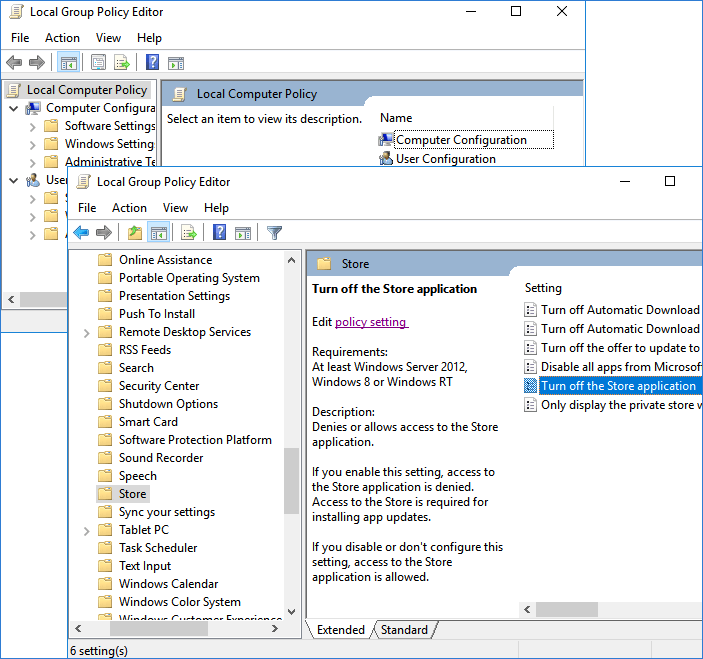Click blue Help question icon in foreground toolbar

pyautogui.click(x=219, y=233)
